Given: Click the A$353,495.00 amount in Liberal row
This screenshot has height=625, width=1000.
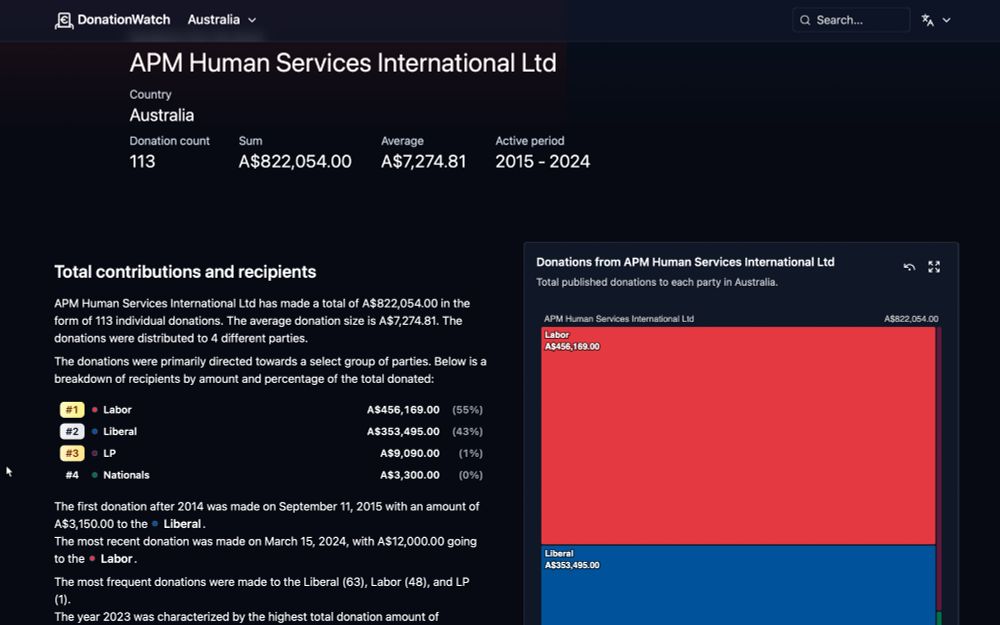Looking at the screenshot, I should pos(403,432).
